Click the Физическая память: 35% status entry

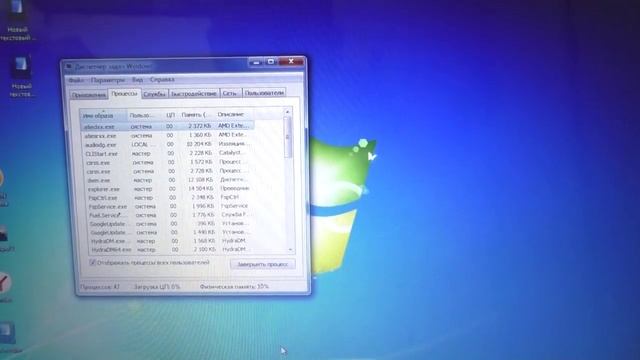tap(234, 287)
